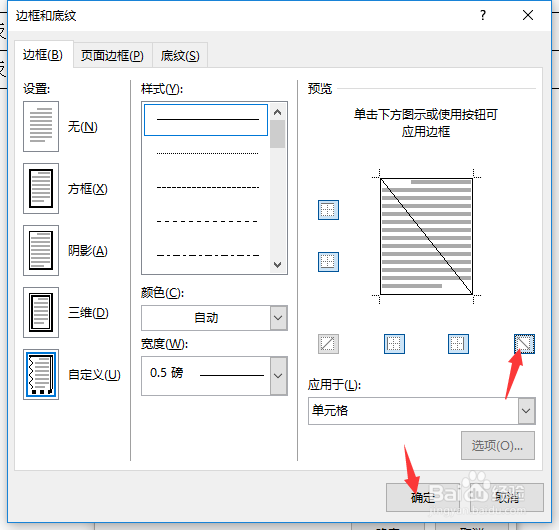Pick the 阴影(A) shadow border setting icon

(x=41, y=250)
